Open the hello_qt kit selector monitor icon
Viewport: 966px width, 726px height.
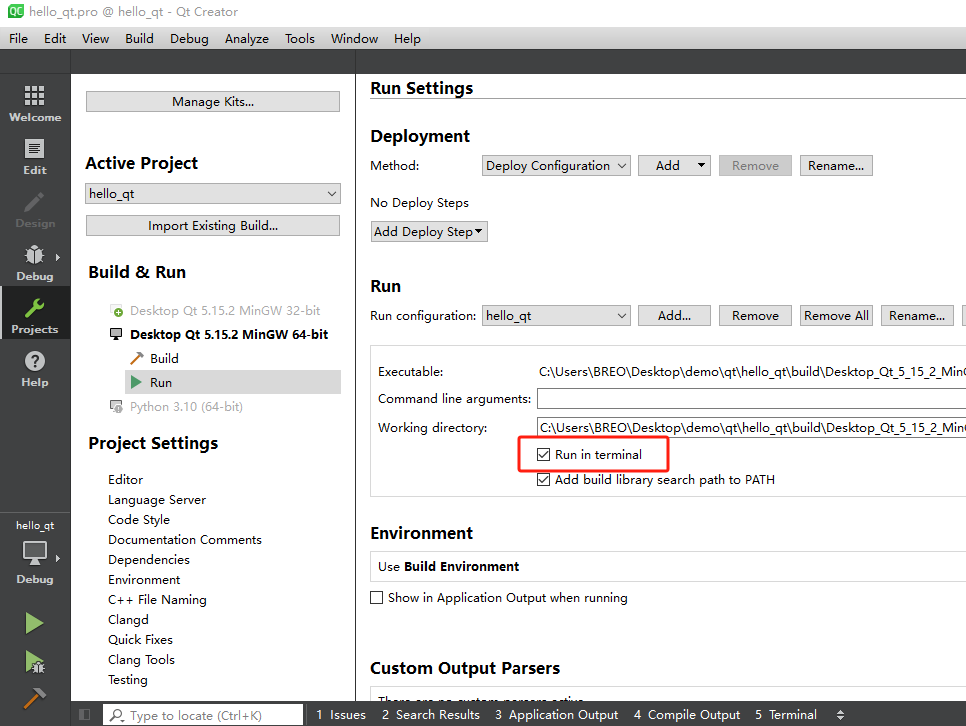coord(34,552)
